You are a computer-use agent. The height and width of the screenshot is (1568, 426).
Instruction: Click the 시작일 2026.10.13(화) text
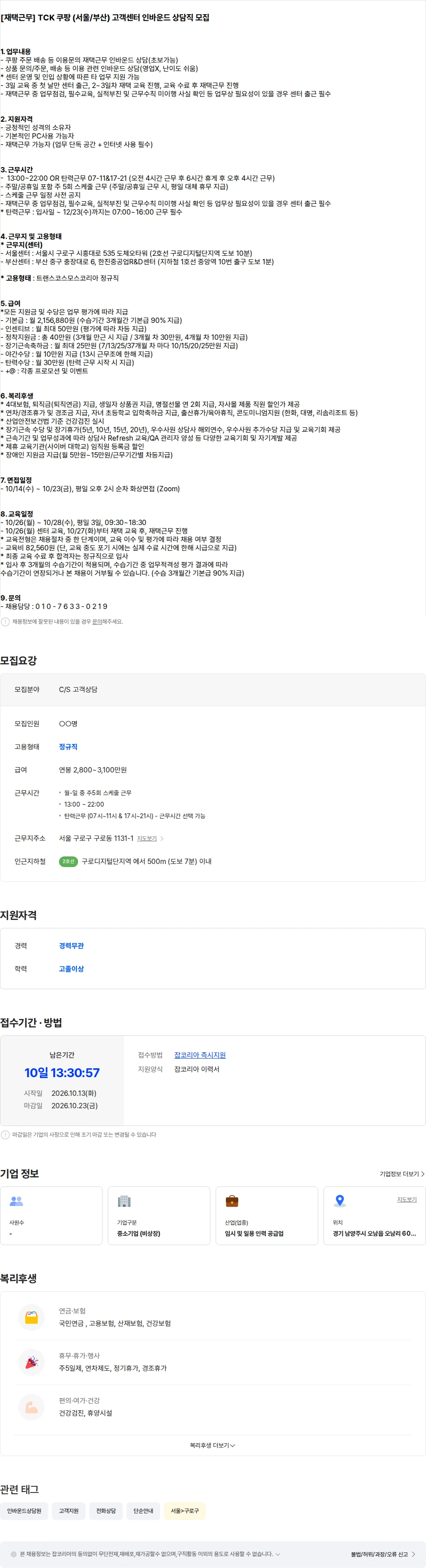60,1093
